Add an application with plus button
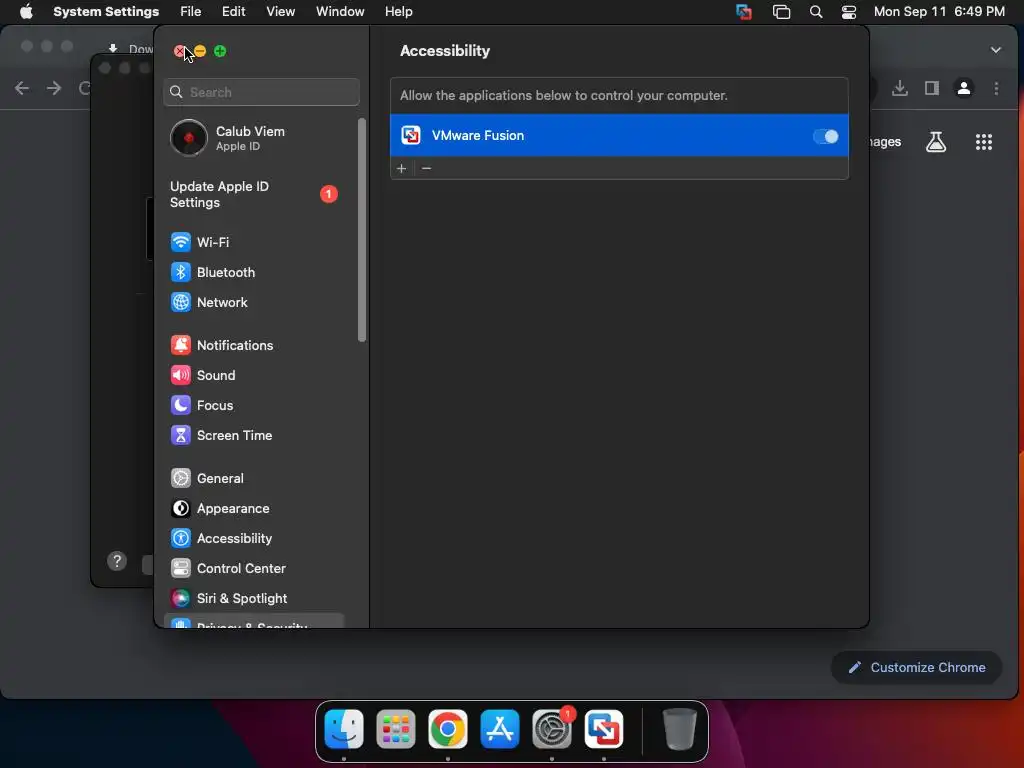Screen dimensions: 1024x768 point(402,168)
